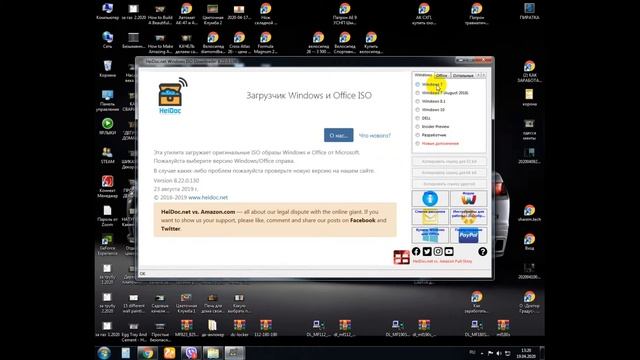Open the shaxon.tech Chrome shortcut
The image size is (640, 360).
click(529, 213)
